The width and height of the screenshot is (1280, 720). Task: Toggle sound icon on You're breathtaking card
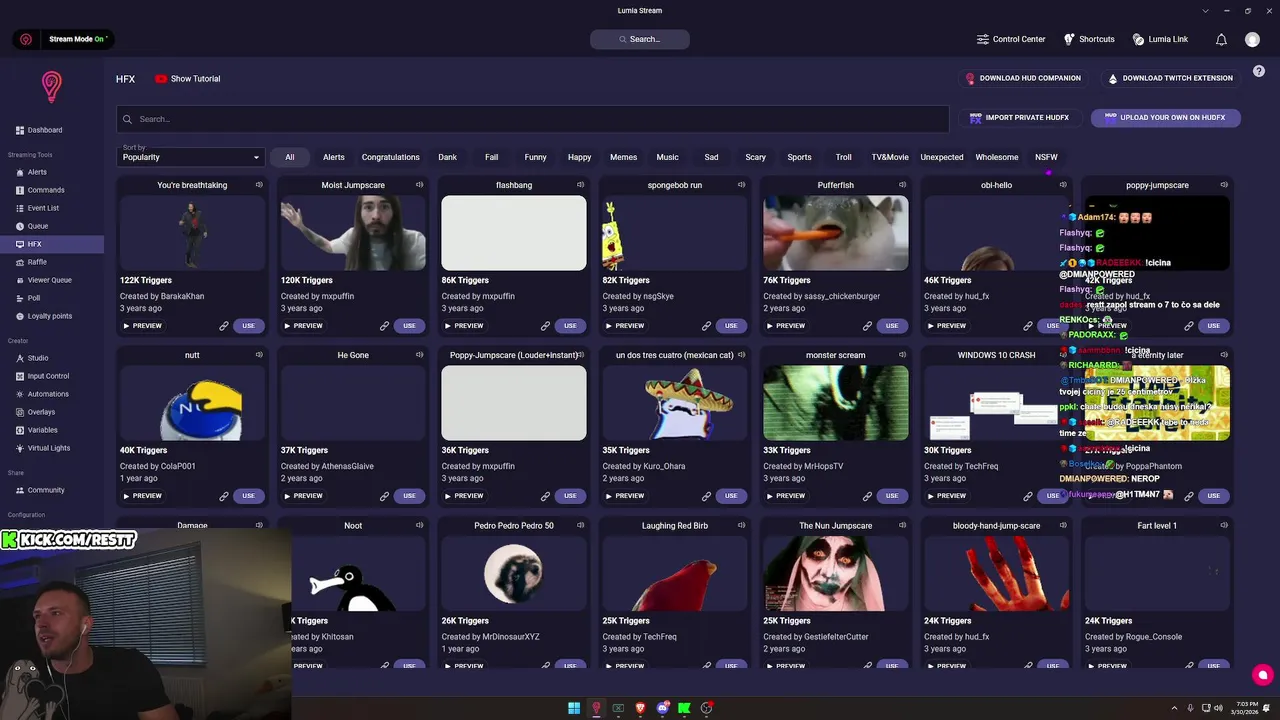pos(259,185)
